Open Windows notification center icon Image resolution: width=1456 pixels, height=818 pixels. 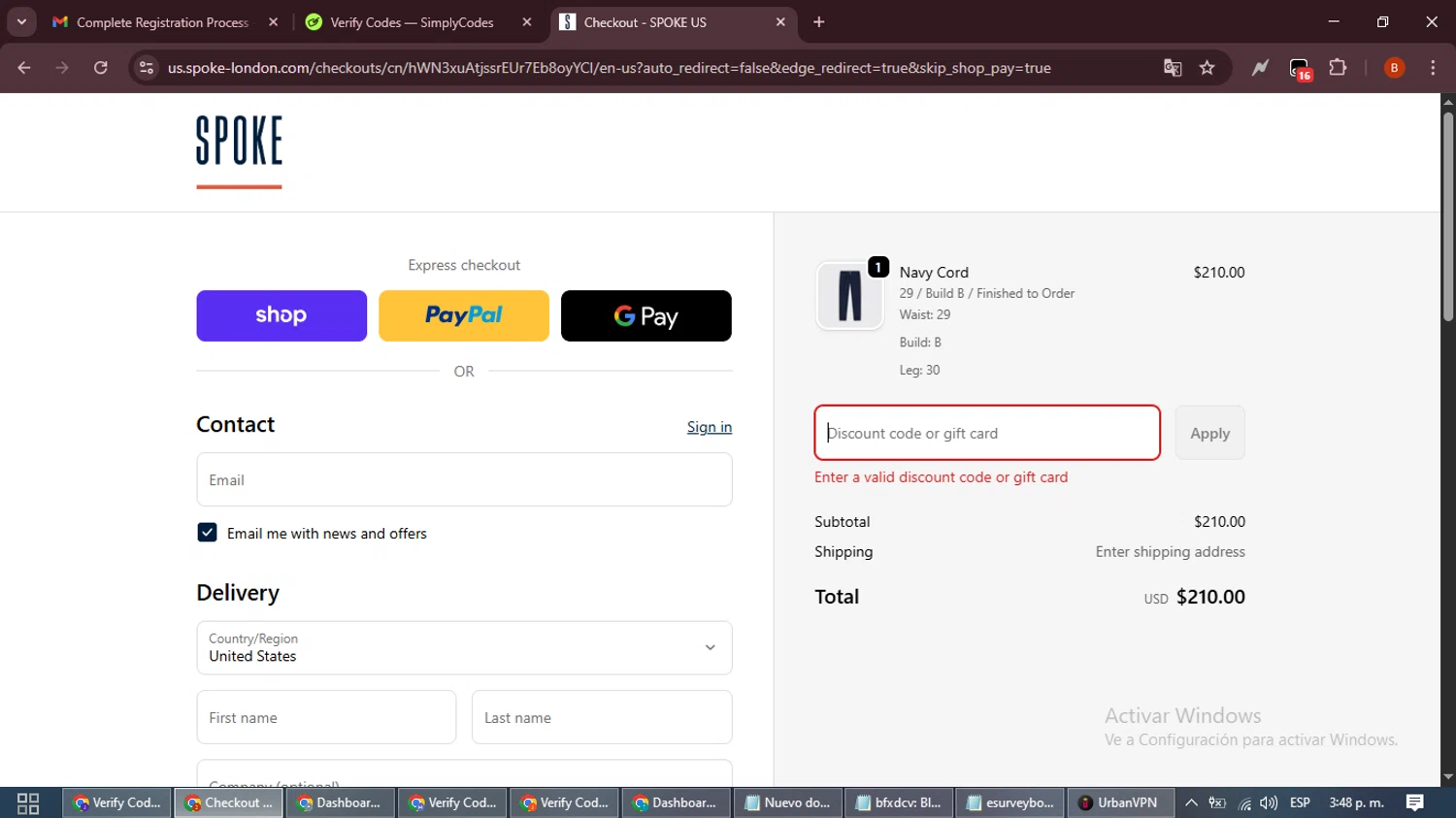tap(1415, 803)
